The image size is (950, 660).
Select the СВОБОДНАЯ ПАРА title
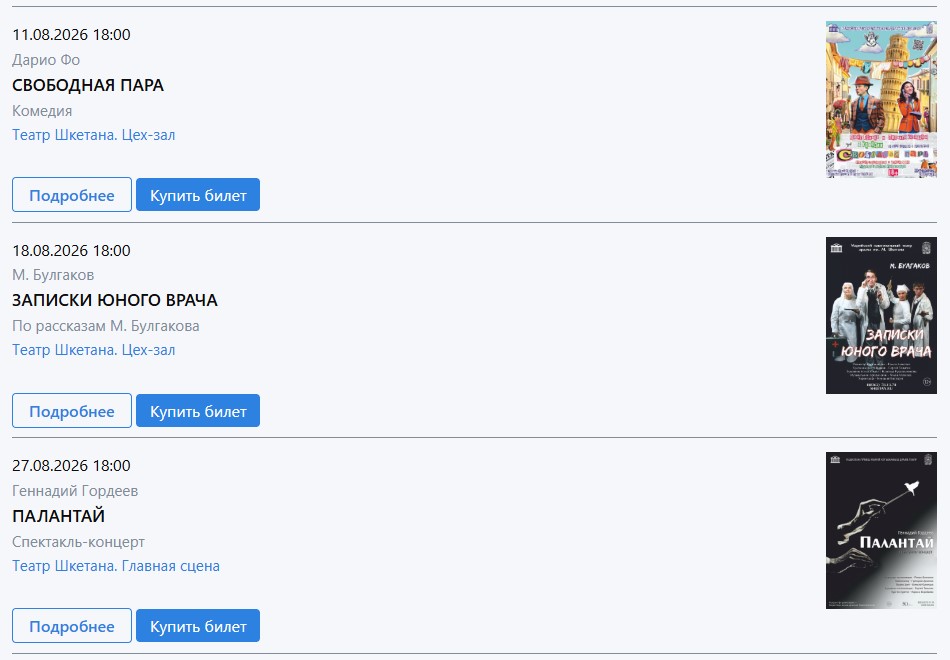coord(88,85)
